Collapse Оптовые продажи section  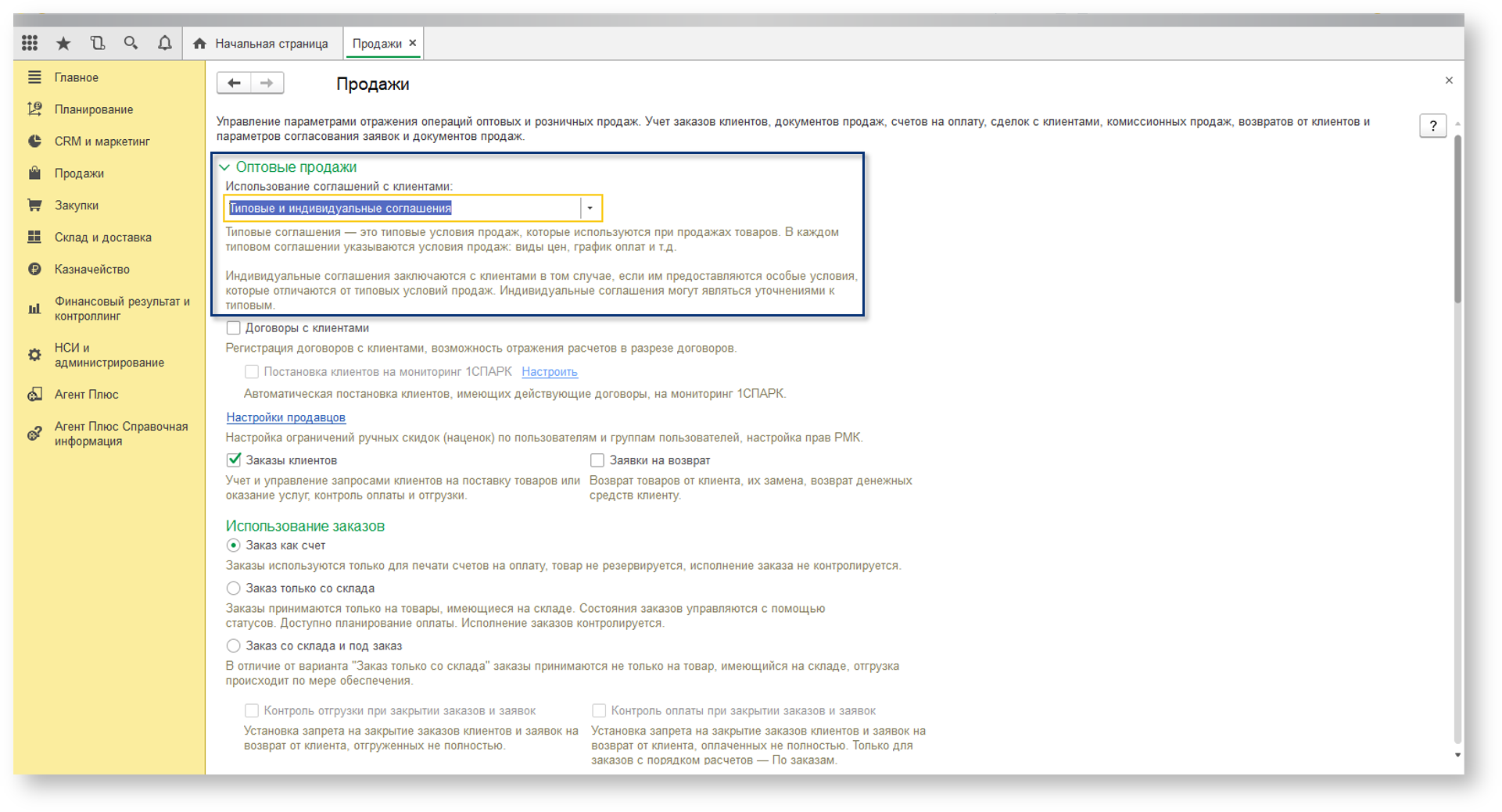point(225,167)
